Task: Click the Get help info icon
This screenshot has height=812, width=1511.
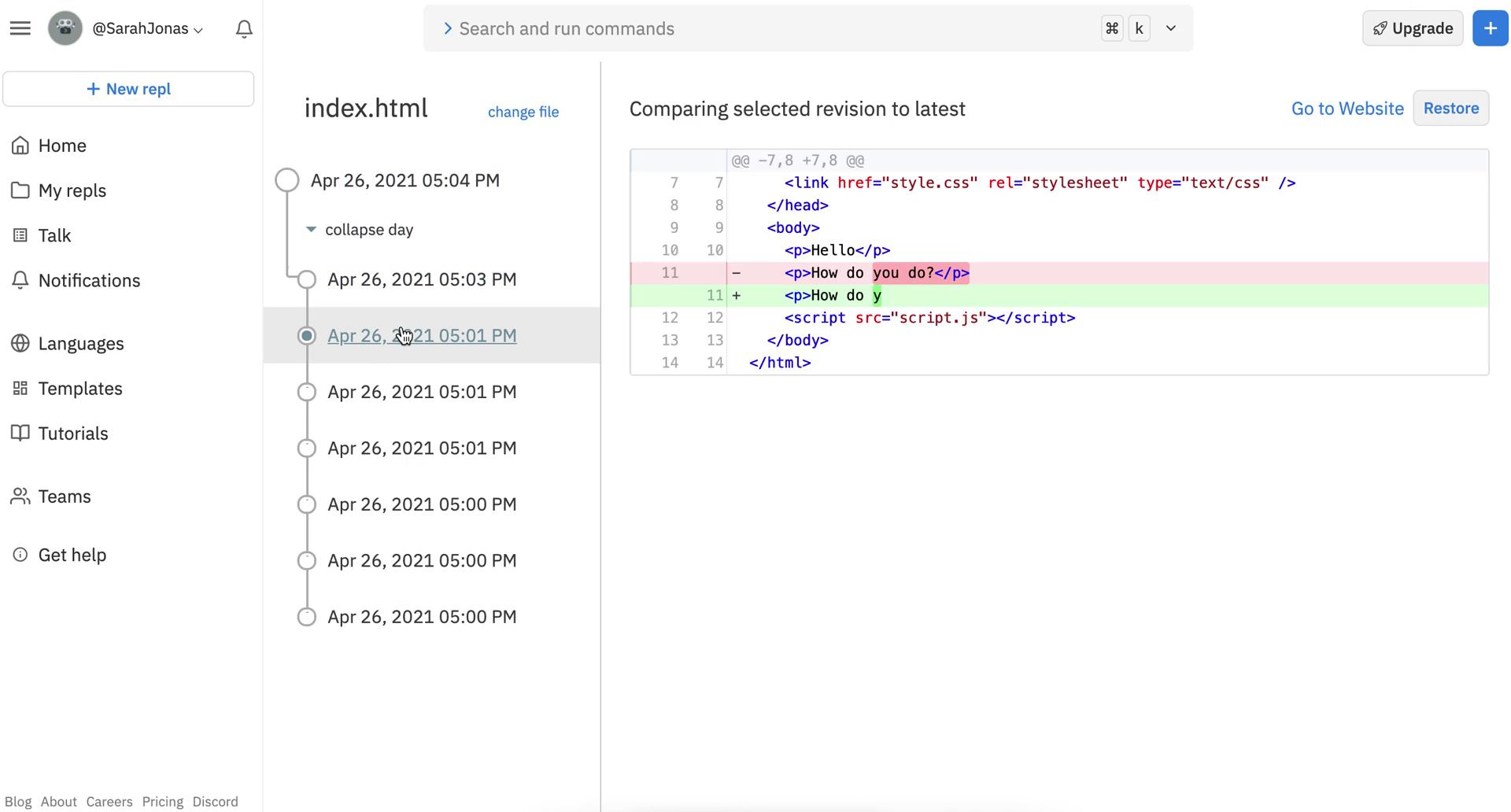Action: (20, 555)
